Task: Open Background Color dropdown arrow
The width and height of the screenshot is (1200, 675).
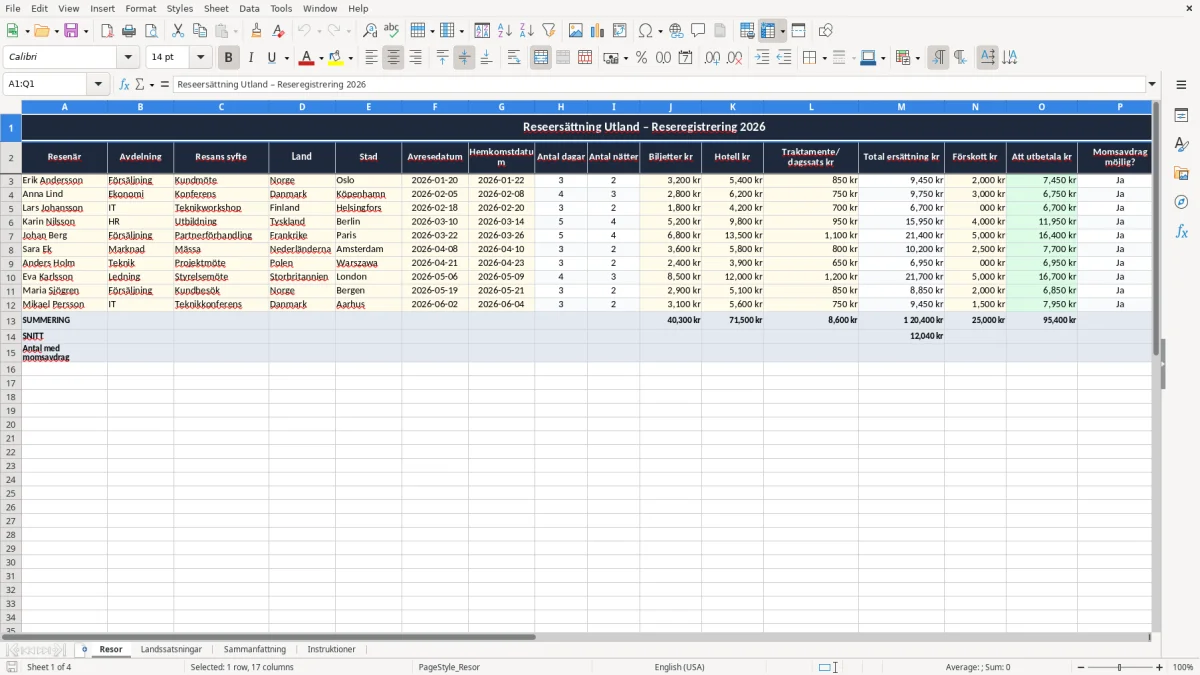Action: point(350,58)
